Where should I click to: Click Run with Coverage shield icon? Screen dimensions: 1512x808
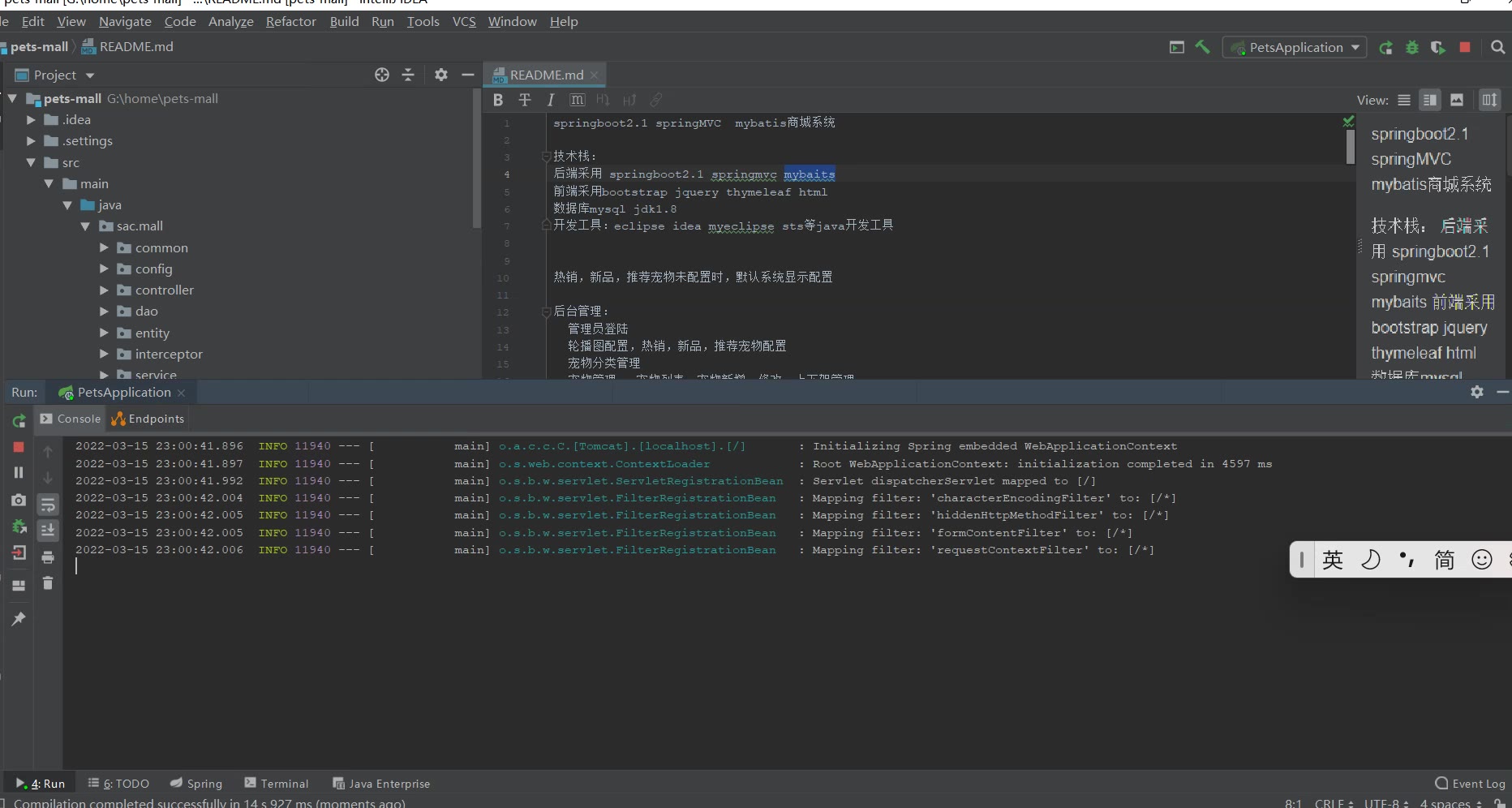tap(1438, 48)
